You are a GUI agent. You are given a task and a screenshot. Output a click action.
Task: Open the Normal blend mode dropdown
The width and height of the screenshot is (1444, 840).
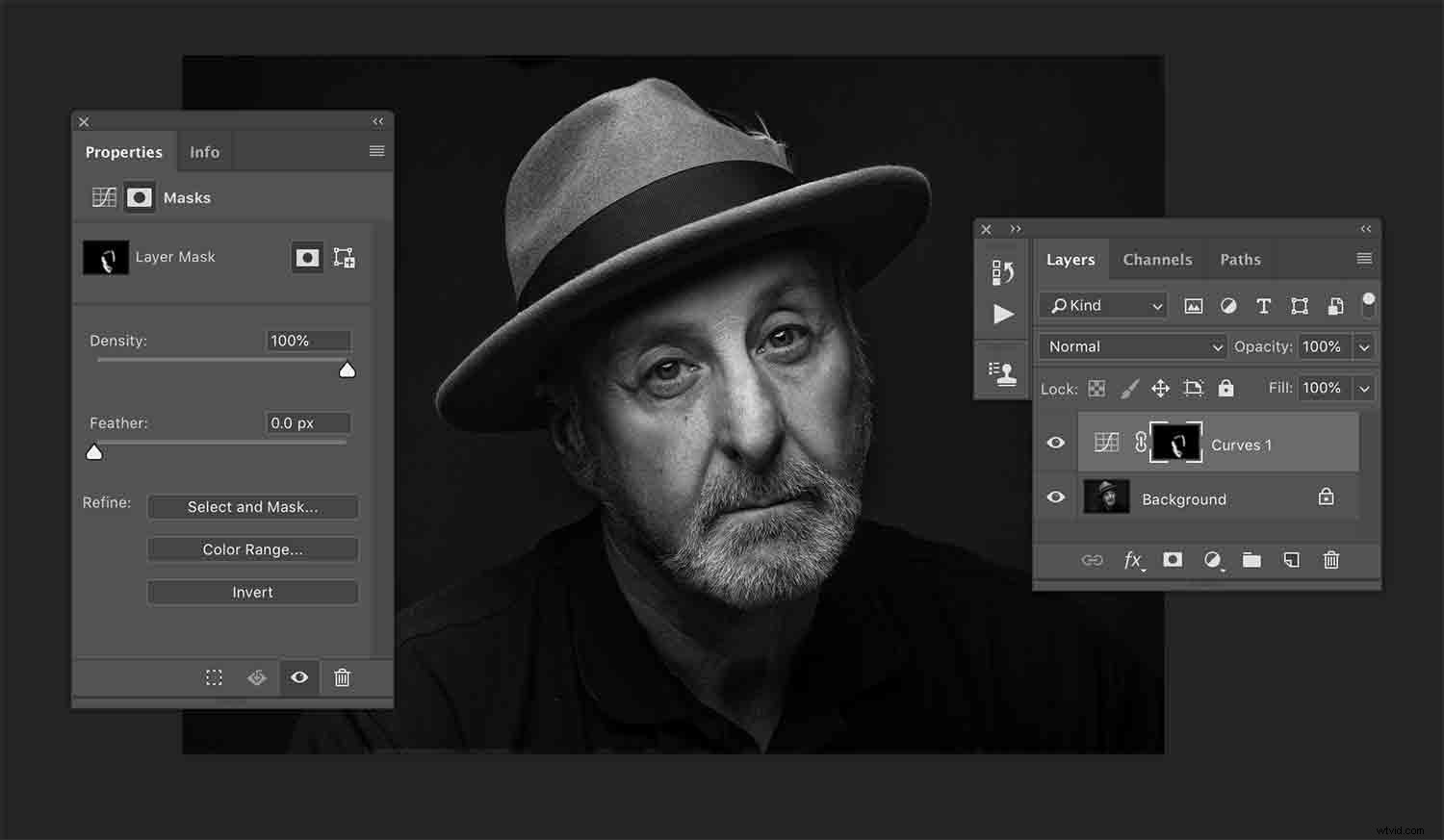point(1131,346)
